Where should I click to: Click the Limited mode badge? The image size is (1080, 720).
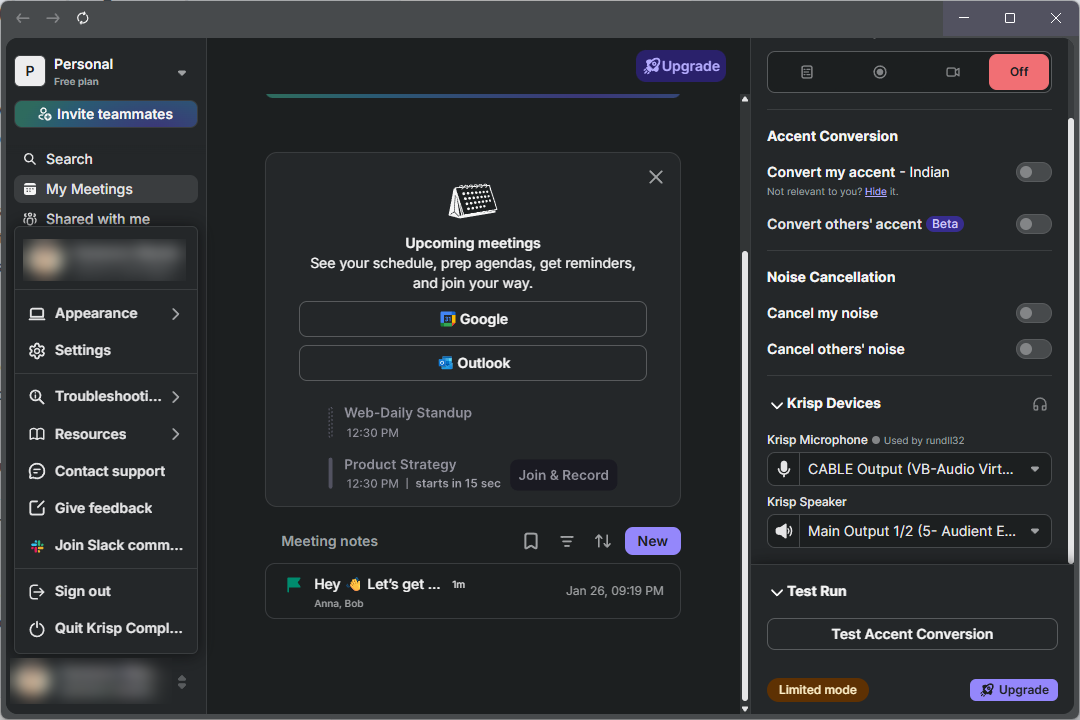click(x=818, y=690)
